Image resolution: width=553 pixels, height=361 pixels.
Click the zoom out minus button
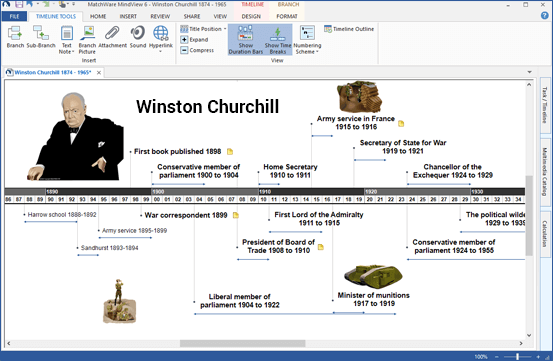(497, 357)
